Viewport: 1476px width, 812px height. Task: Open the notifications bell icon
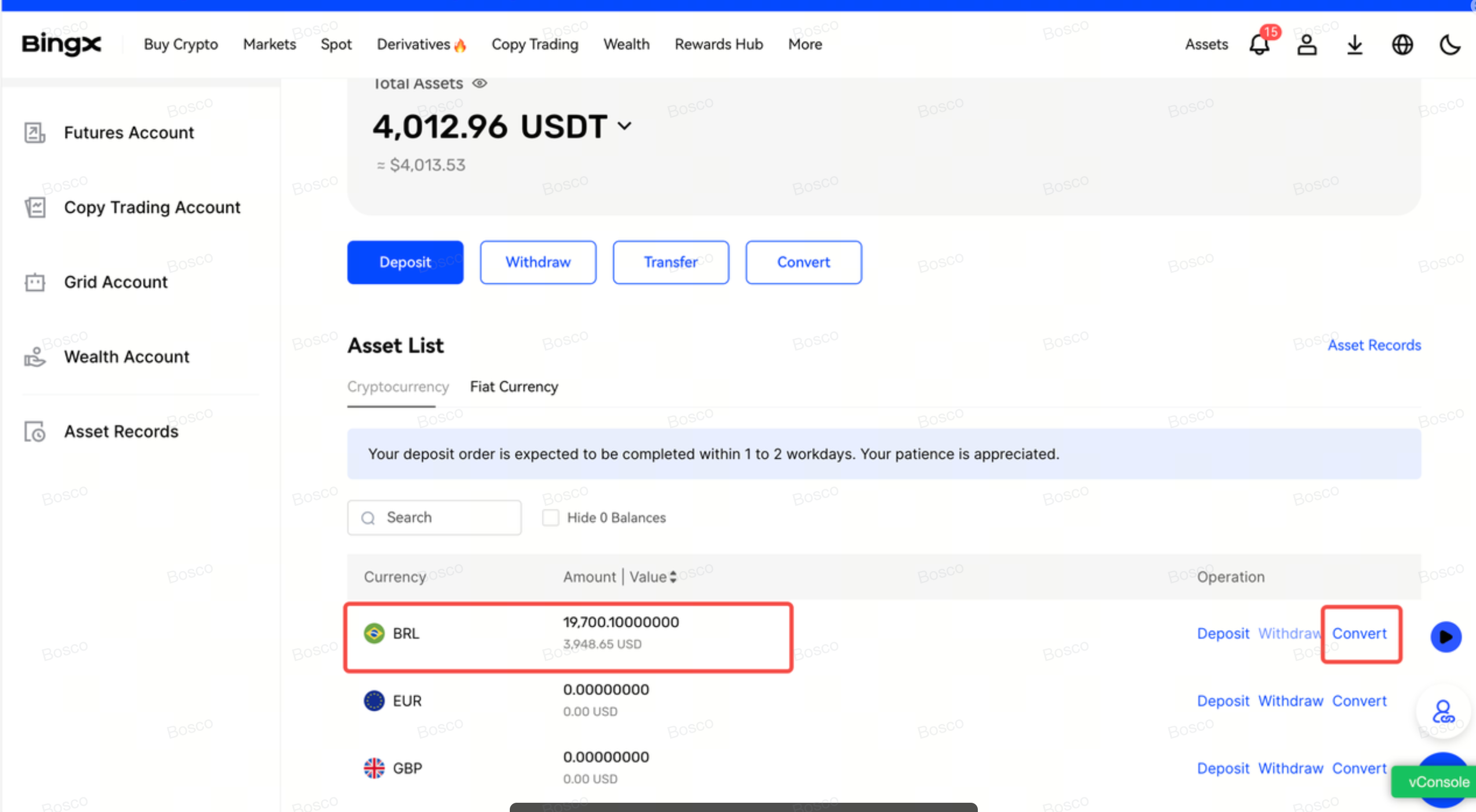pyautogui.click(x=1259, y=45)
